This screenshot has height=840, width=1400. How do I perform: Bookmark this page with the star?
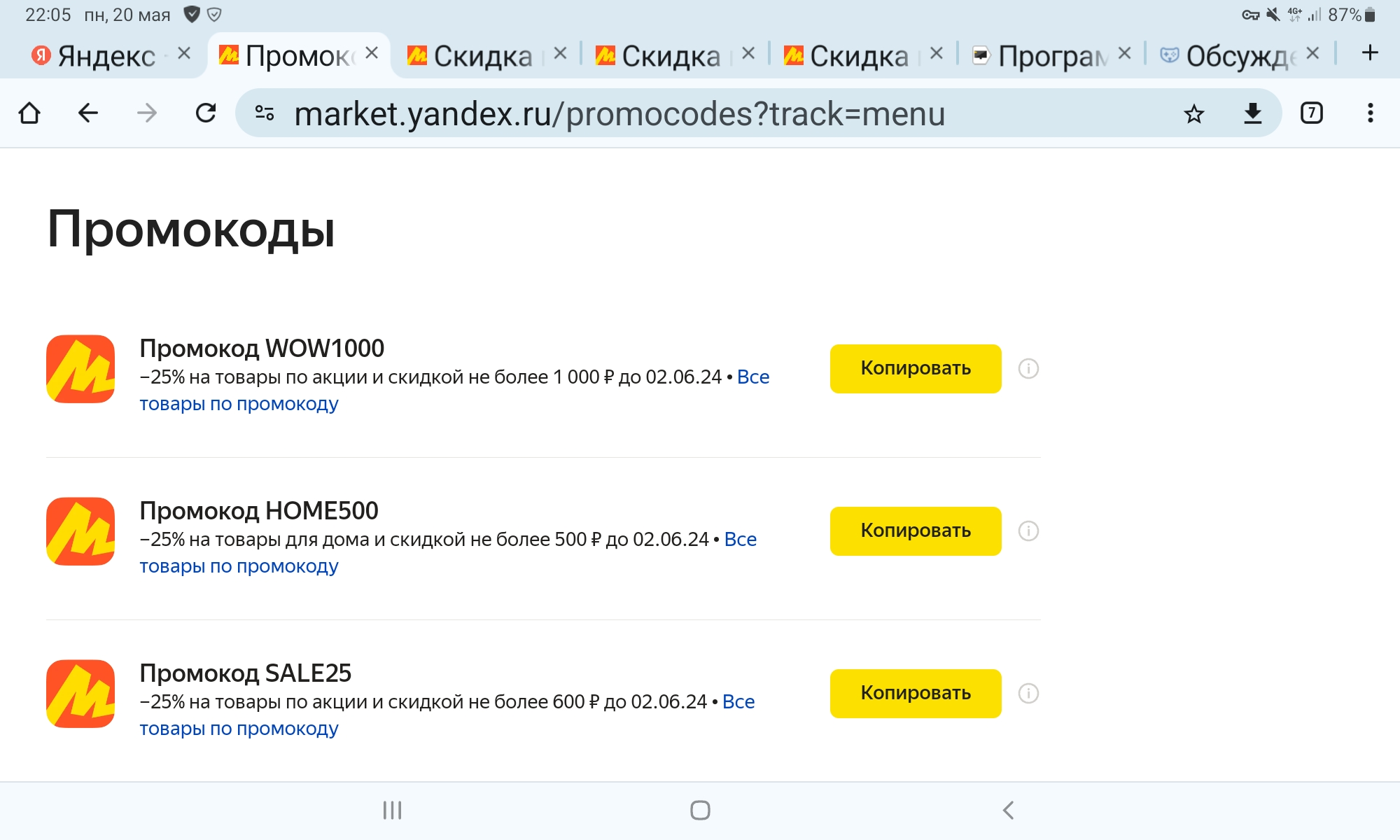[x=1194, y=113]
